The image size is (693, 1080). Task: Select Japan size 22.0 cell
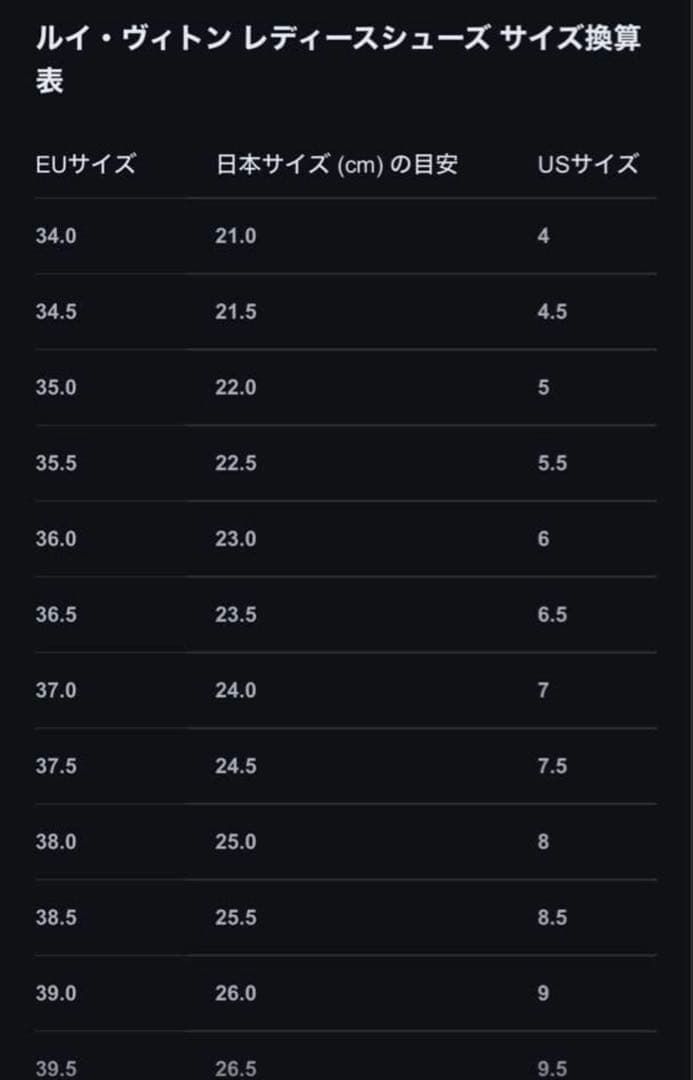[235, 387]
